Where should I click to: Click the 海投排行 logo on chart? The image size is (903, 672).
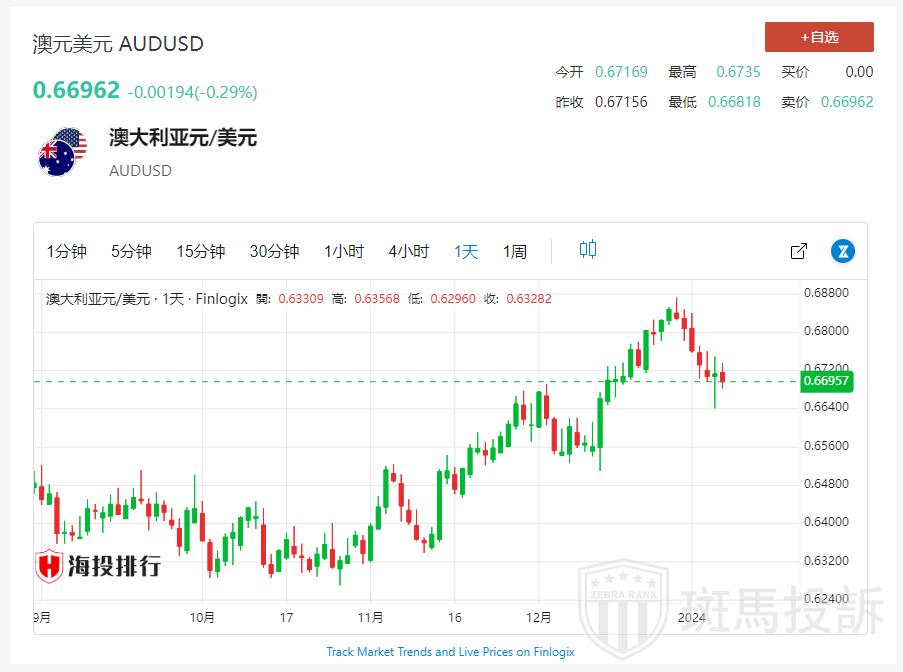pyautogui.click(x=98, y=566)
